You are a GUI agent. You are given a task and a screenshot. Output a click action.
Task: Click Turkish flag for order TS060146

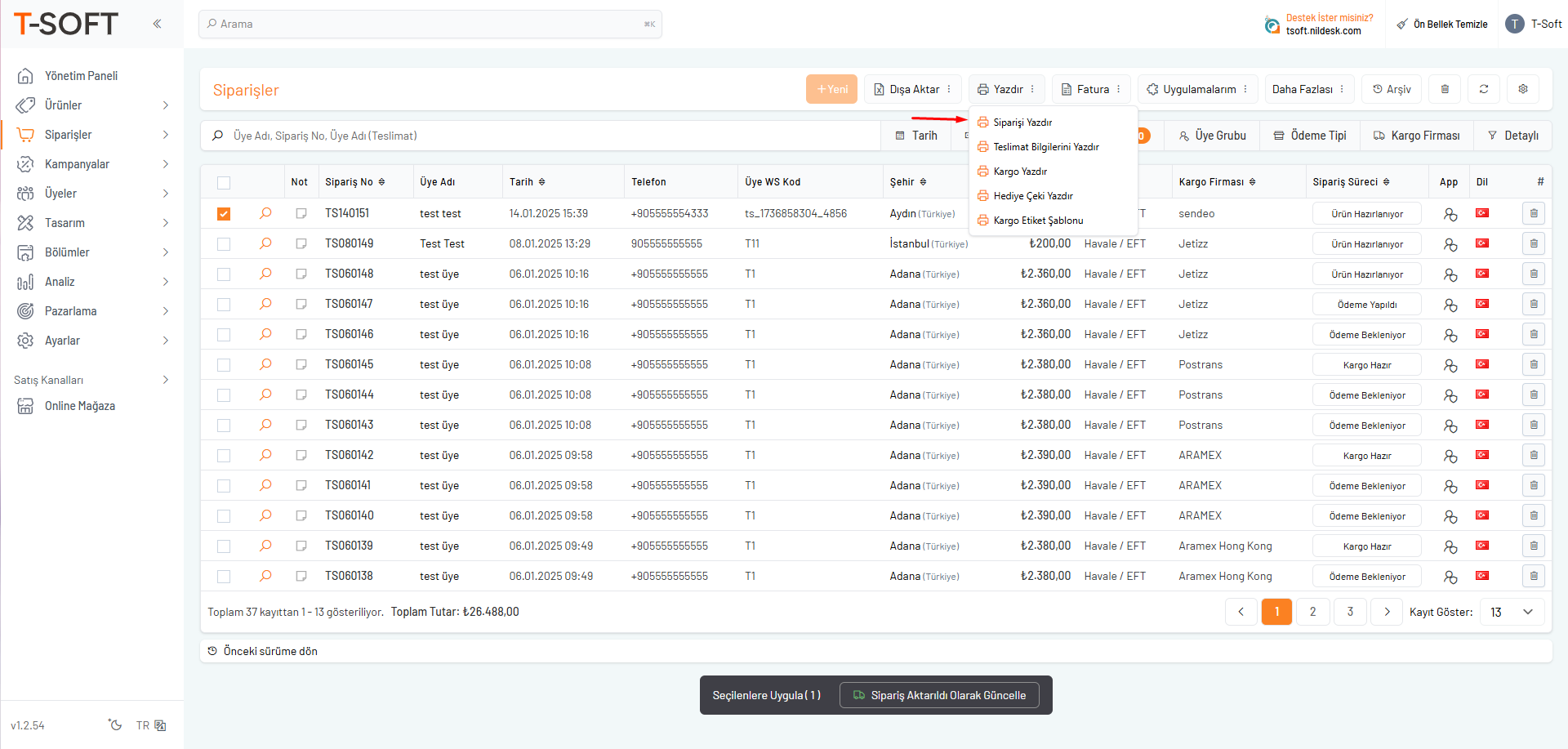tap(1481, 334)
